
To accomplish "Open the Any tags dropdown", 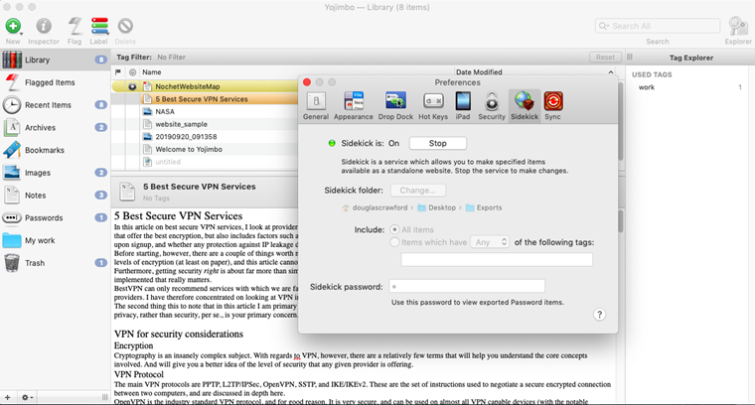I will (x=490, y=242).
